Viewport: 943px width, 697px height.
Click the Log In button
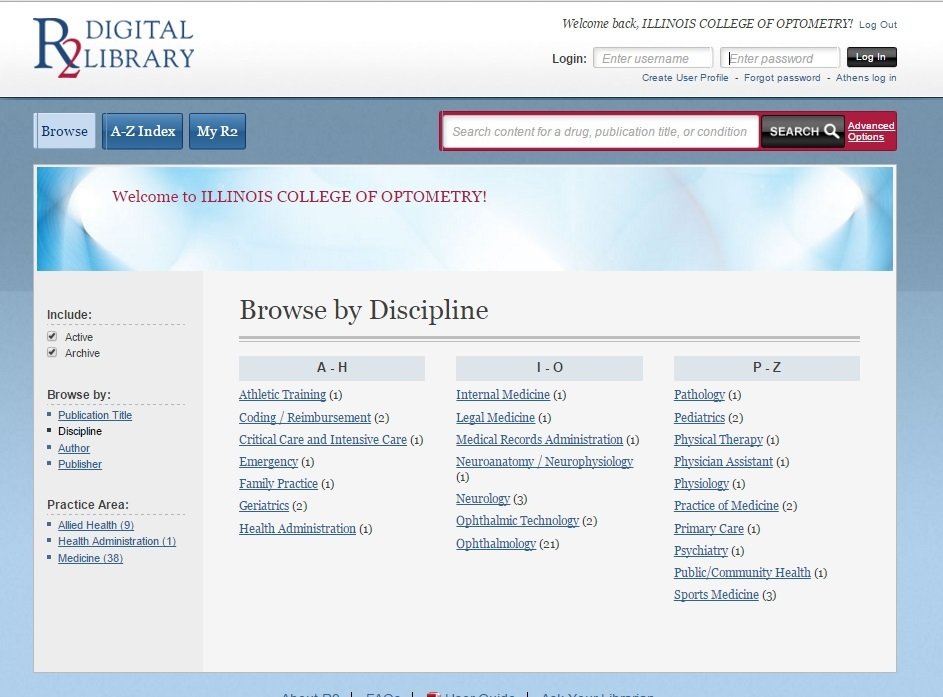[871, 57]
